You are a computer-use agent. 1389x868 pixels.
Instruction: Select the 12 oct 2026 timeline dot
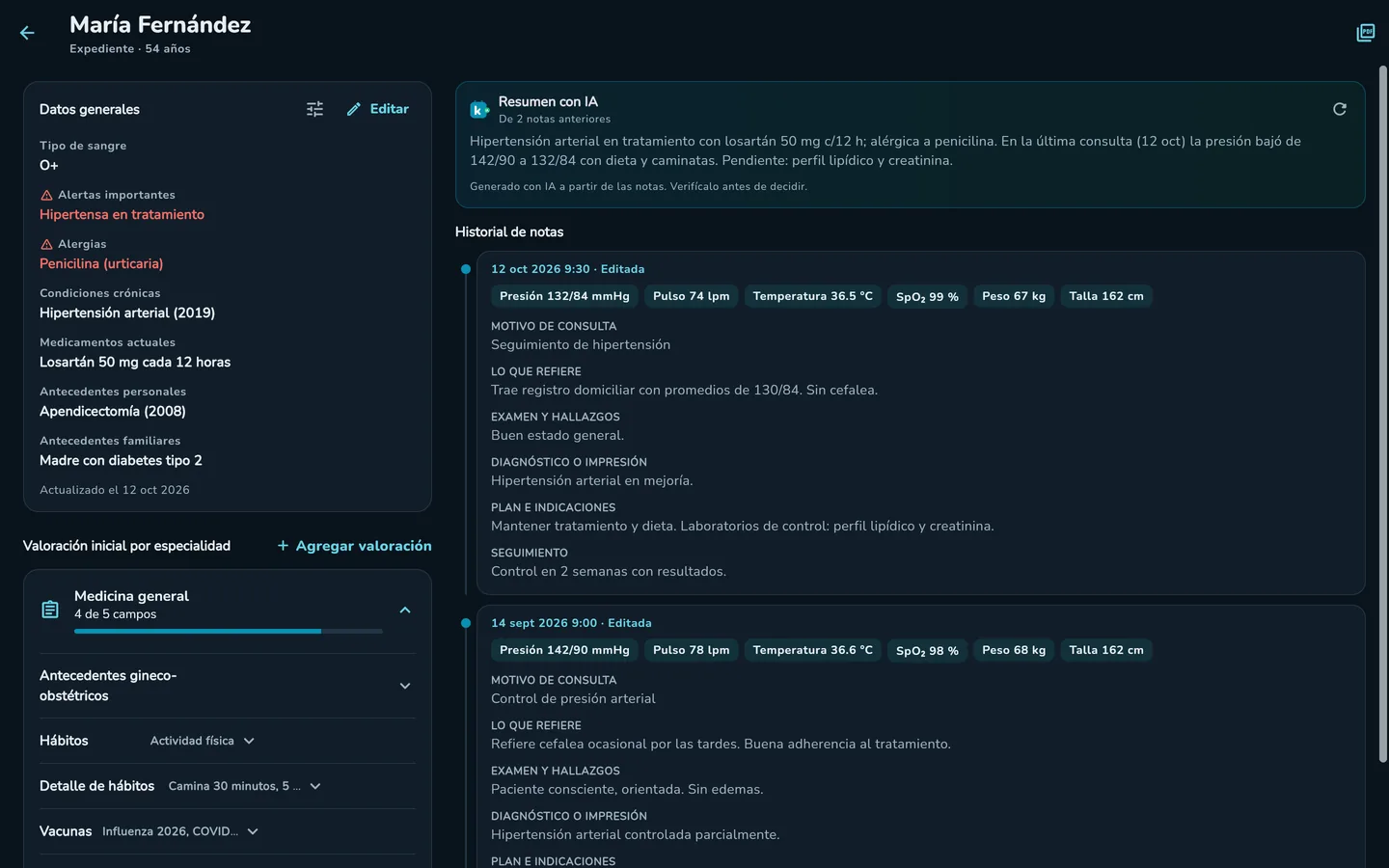466,269
